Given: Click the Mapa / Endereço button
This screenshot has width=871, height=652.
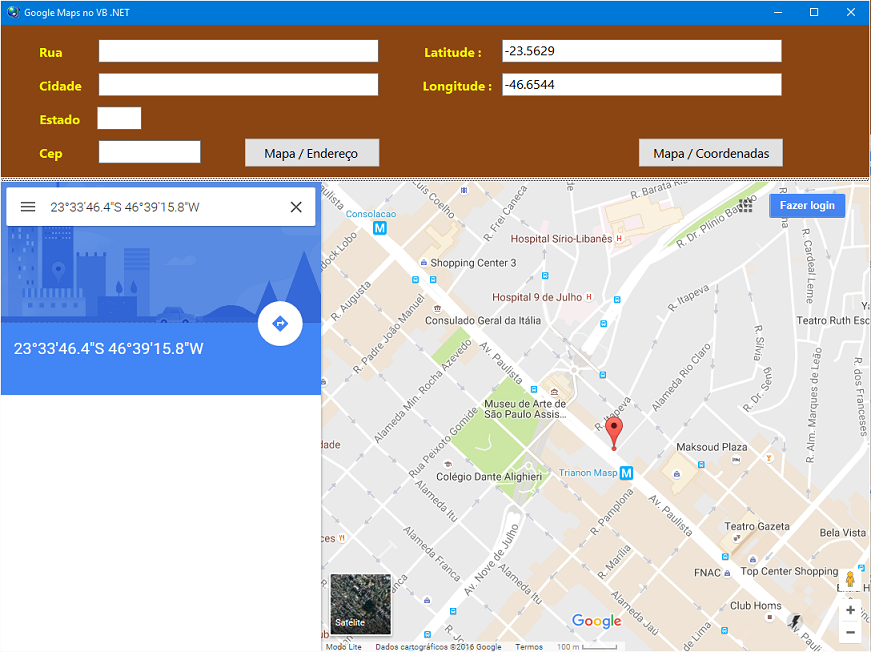Looking at the screenshot, I should pos(312,153).
